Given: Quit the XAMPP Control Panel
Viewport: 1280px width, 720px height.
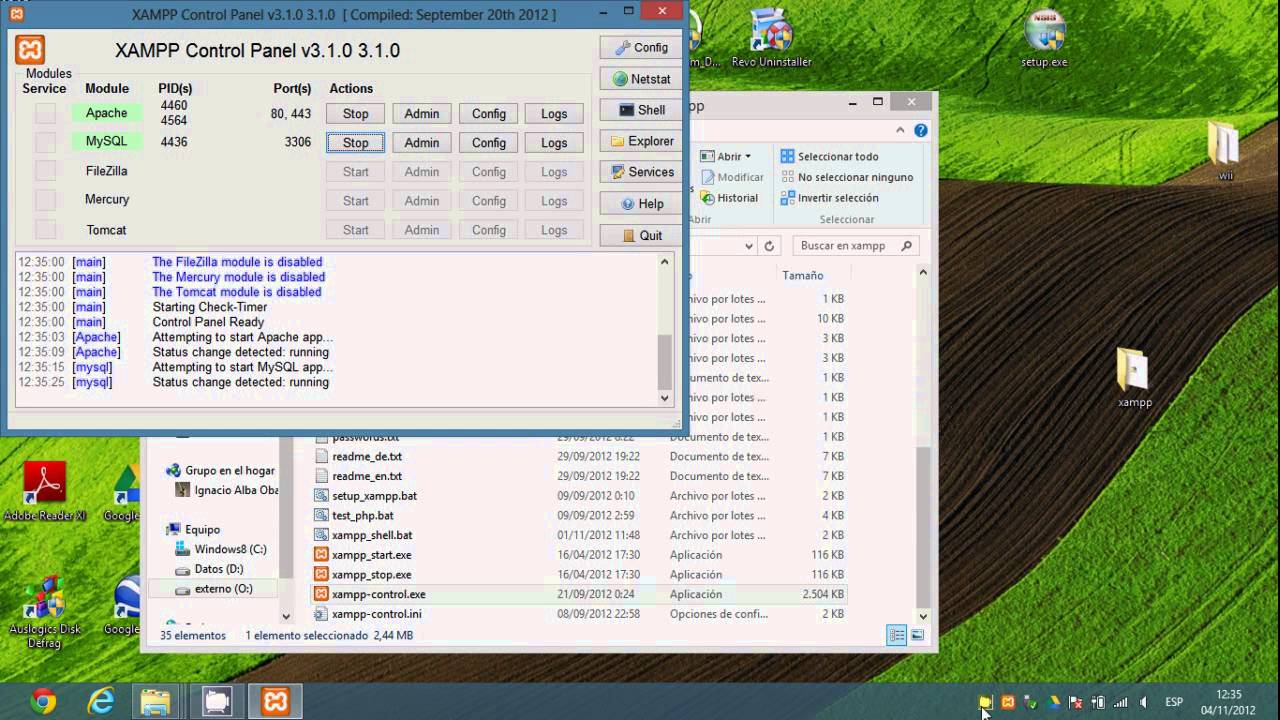Looking at the screenshot, I should coord(641,236).
